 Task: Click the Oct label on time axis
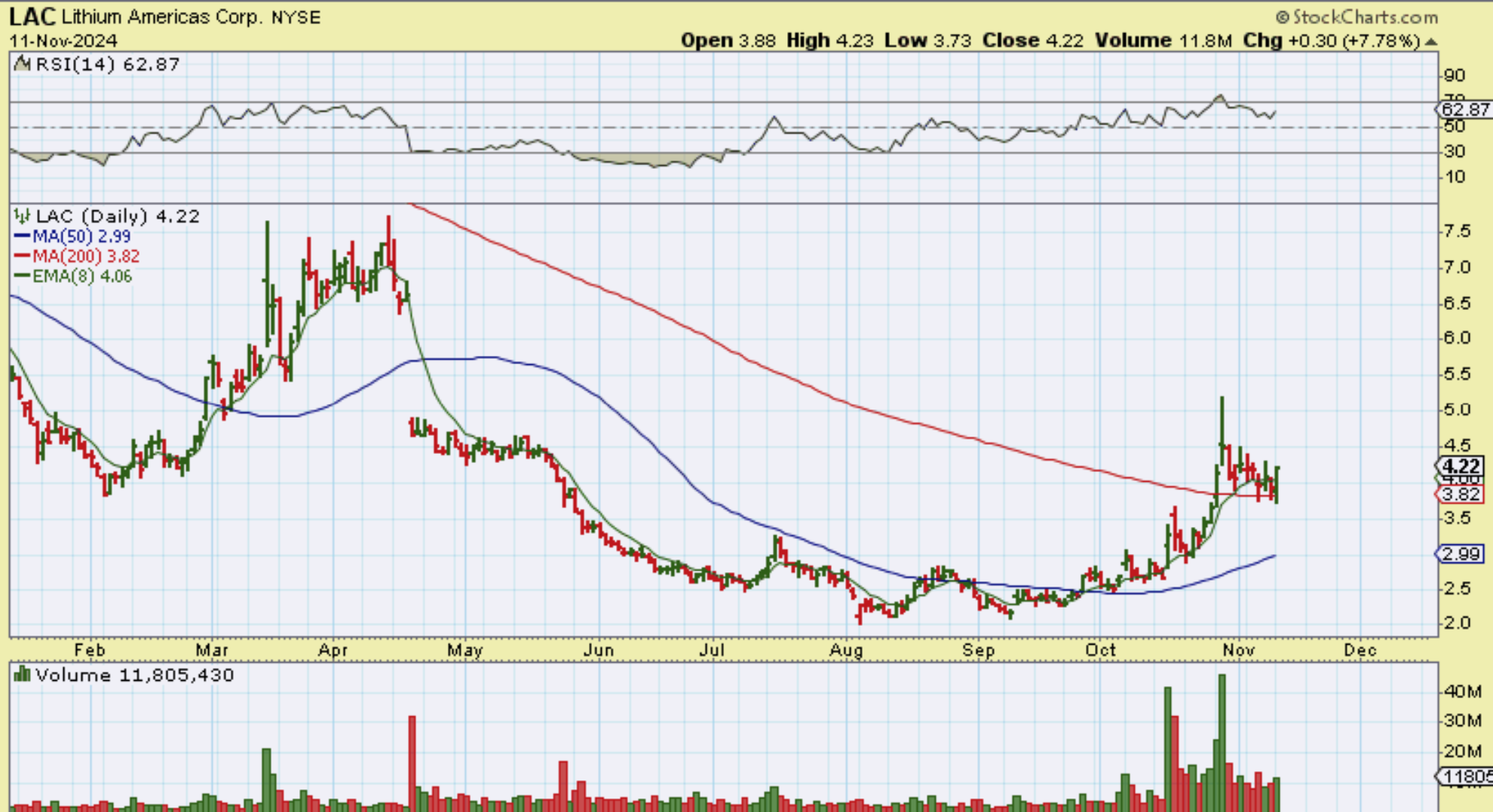(x=1100, y=650)
